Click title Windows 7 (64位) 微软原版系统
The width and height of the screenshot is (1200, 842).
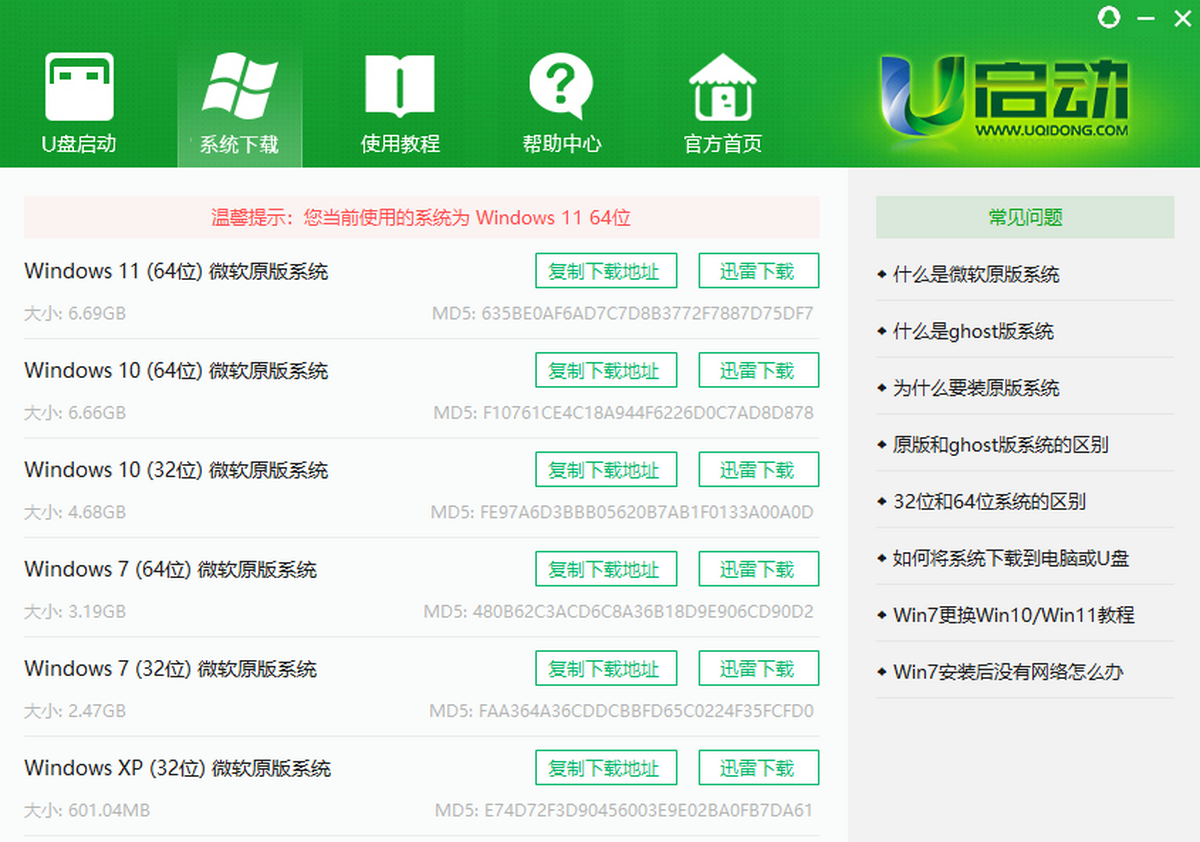click(x=171, y=569)
